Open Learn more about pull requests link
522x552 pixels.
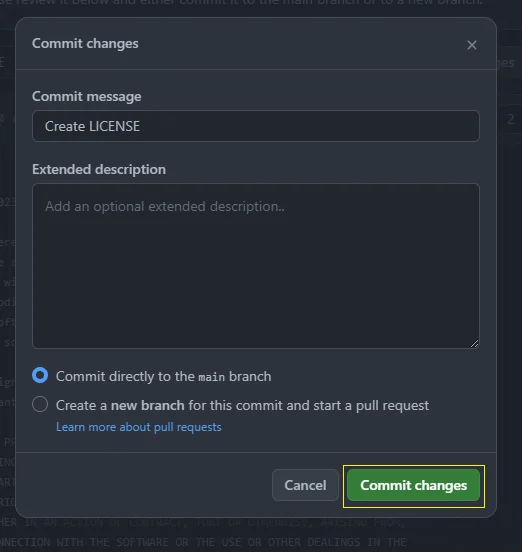pos(139,427)
